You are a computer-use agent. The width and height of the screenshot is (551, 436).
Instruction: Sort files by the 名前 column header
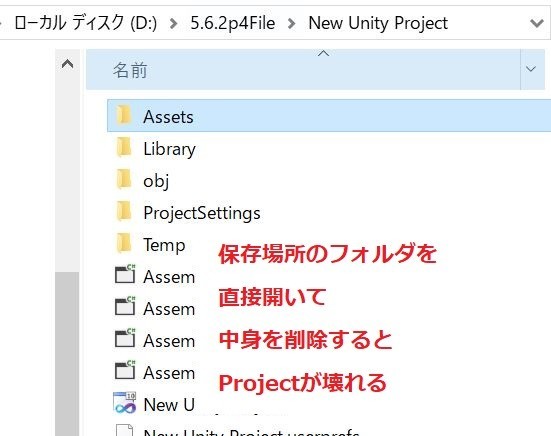pos(303,70)
